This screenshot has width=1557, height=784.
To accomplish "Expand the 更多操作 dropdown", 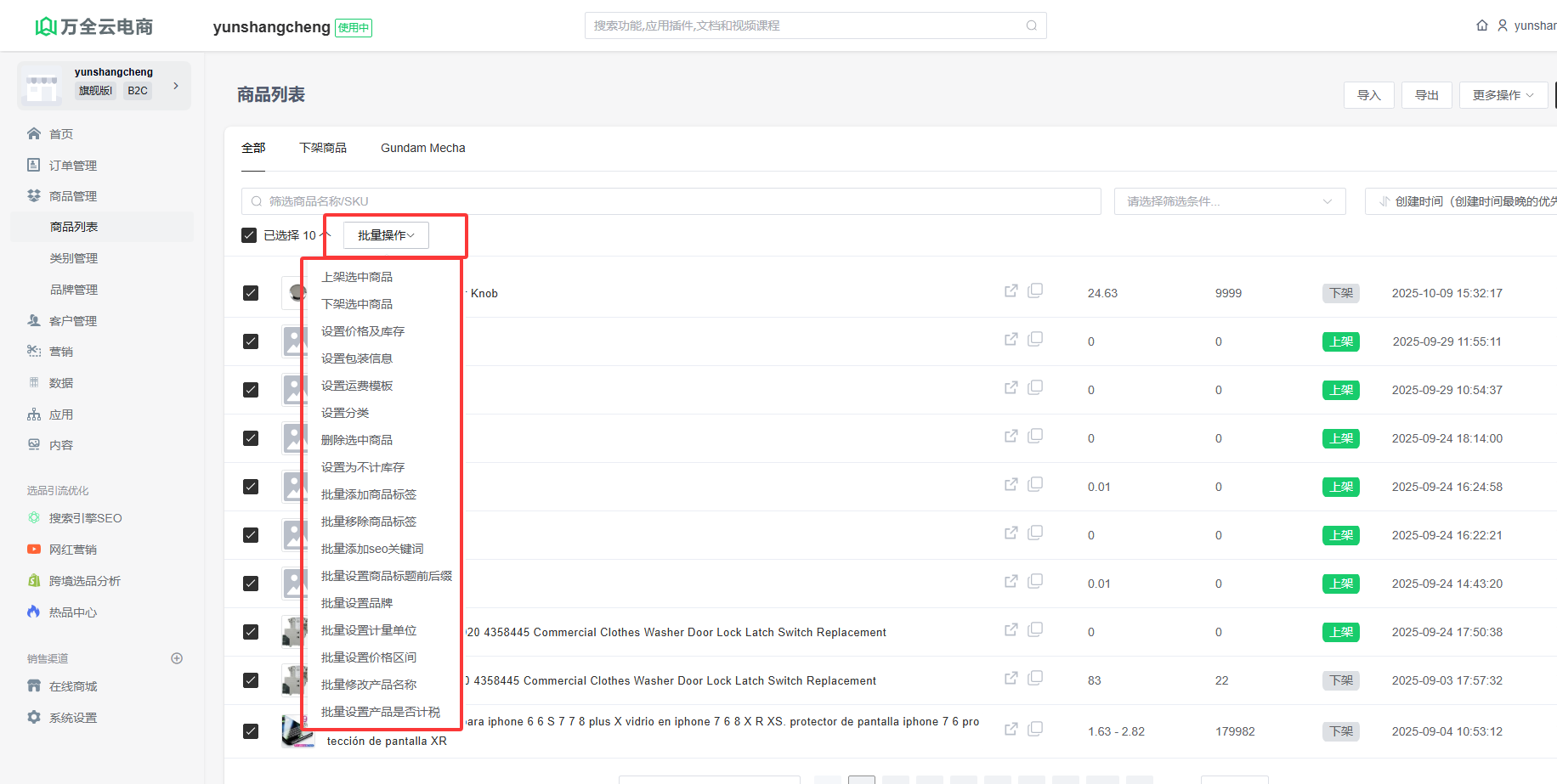I will 1503,95.
